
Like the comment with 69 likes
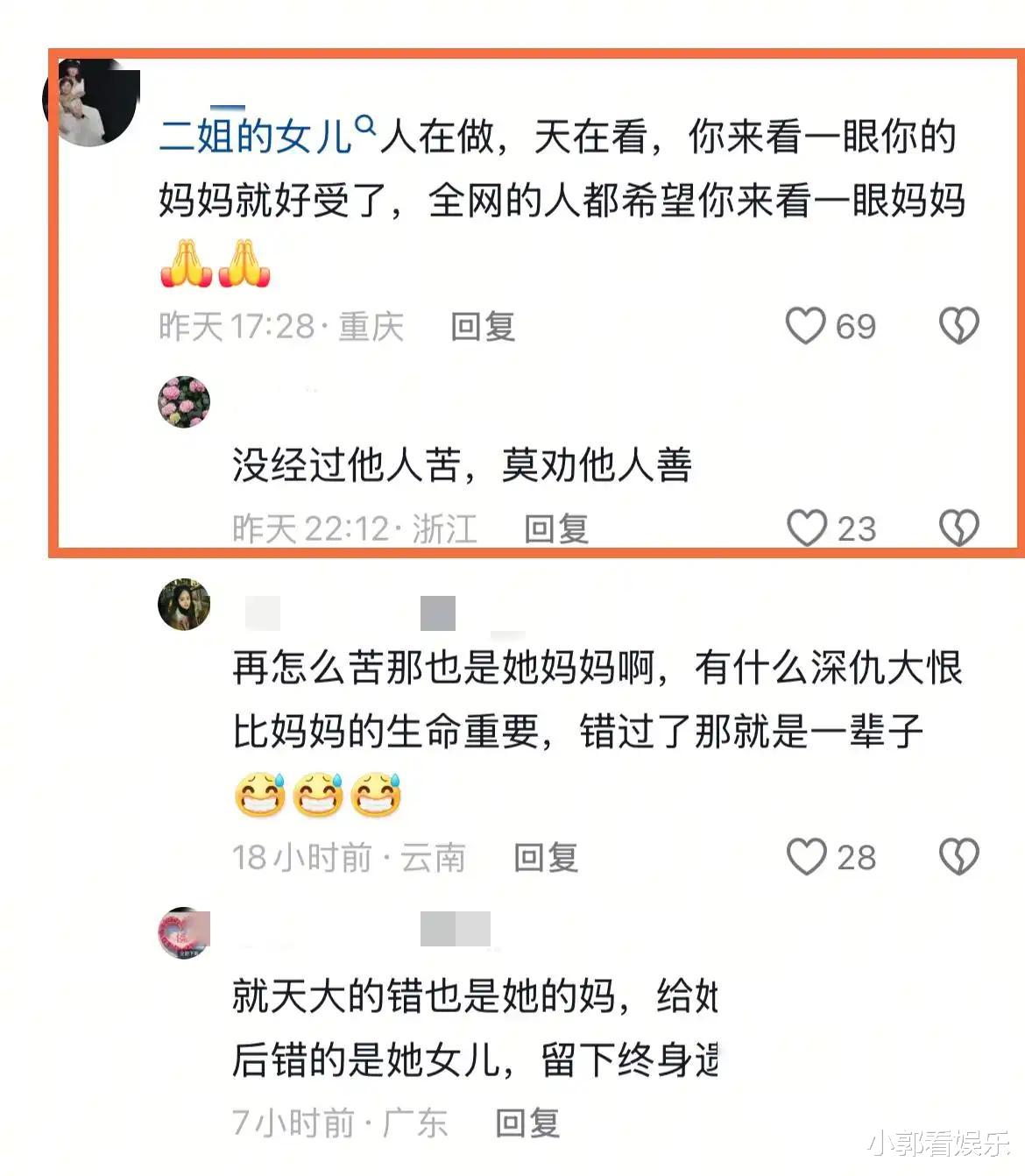tap(805, 326)
